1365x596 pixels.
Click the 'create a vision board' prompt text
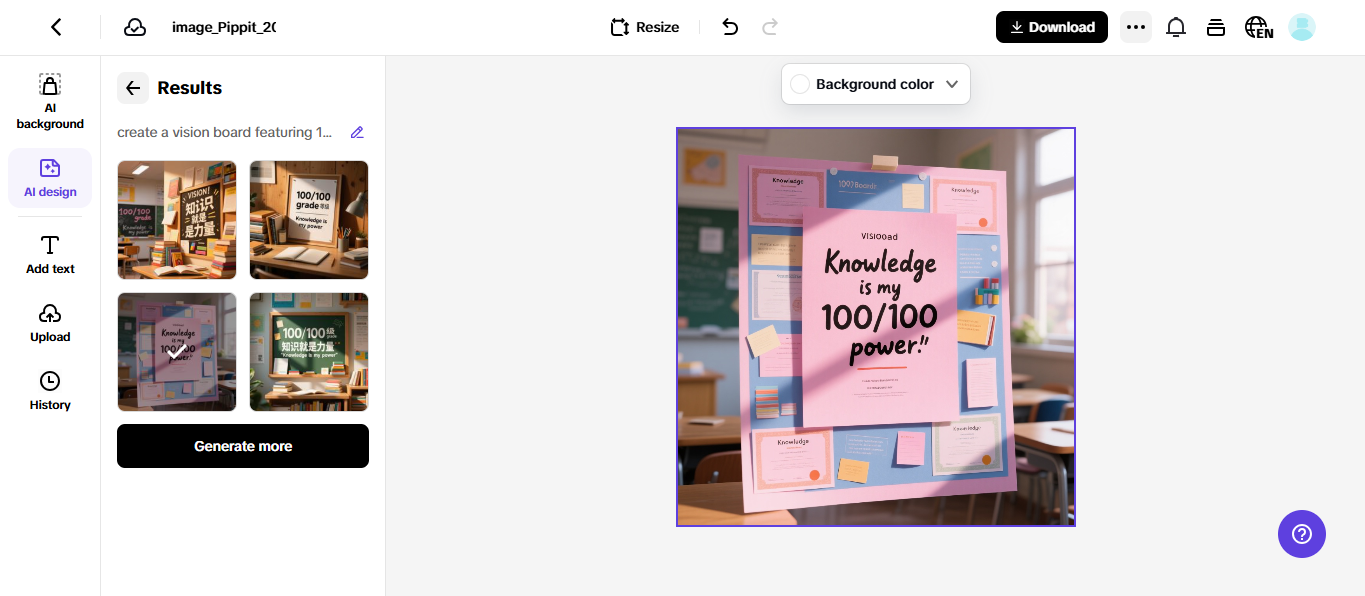224,132
